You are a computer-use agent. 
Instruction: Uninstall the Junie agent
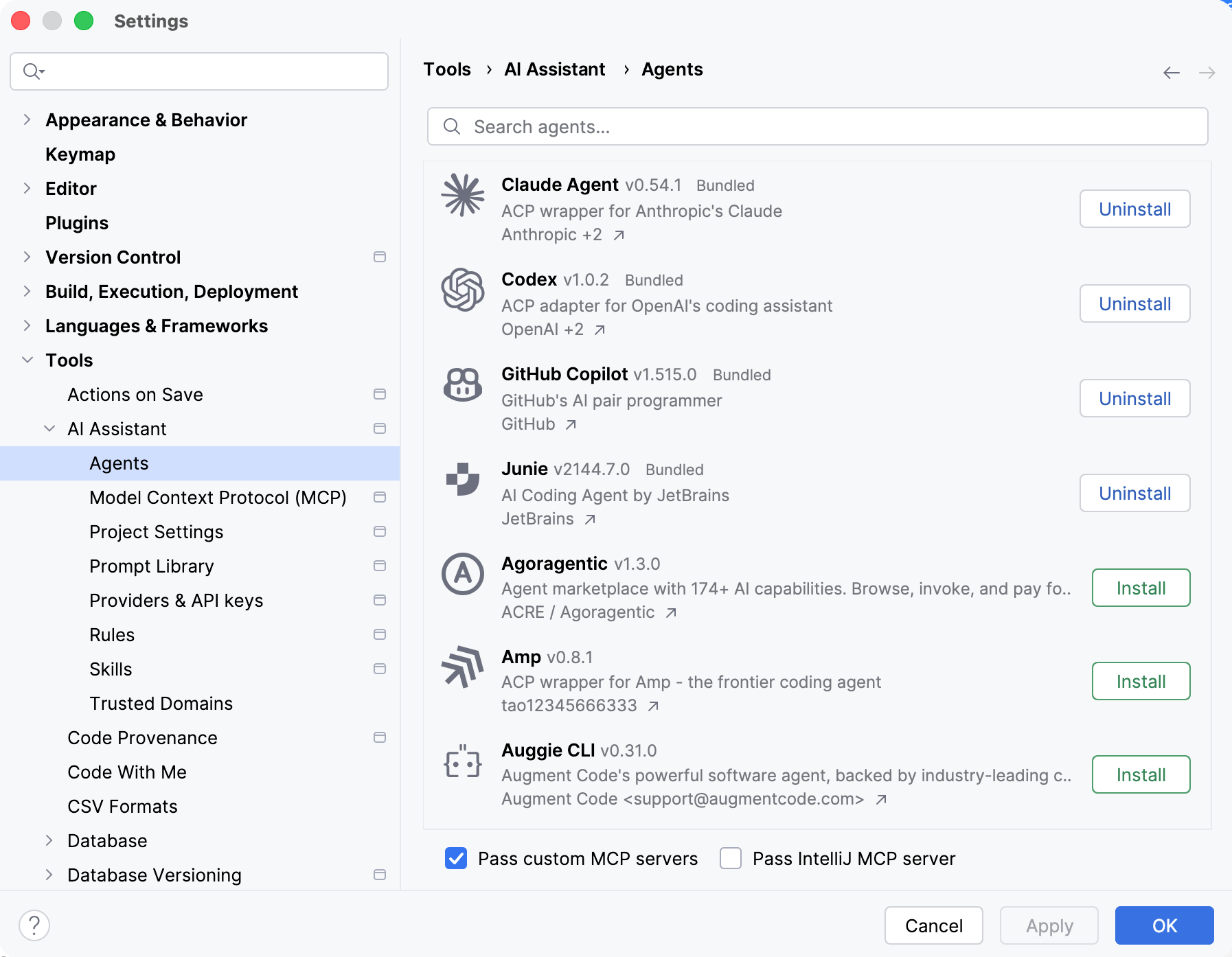(x=1134, y=493)
